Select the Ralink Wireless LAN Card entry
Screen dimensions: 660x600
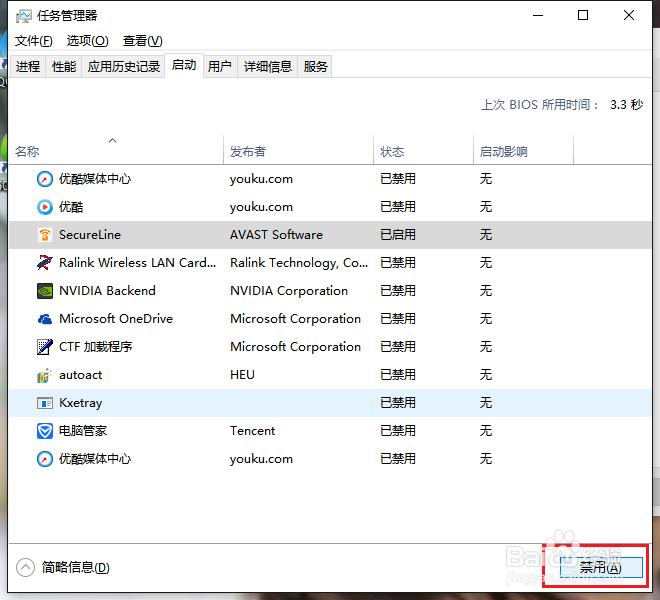[138, 263]
